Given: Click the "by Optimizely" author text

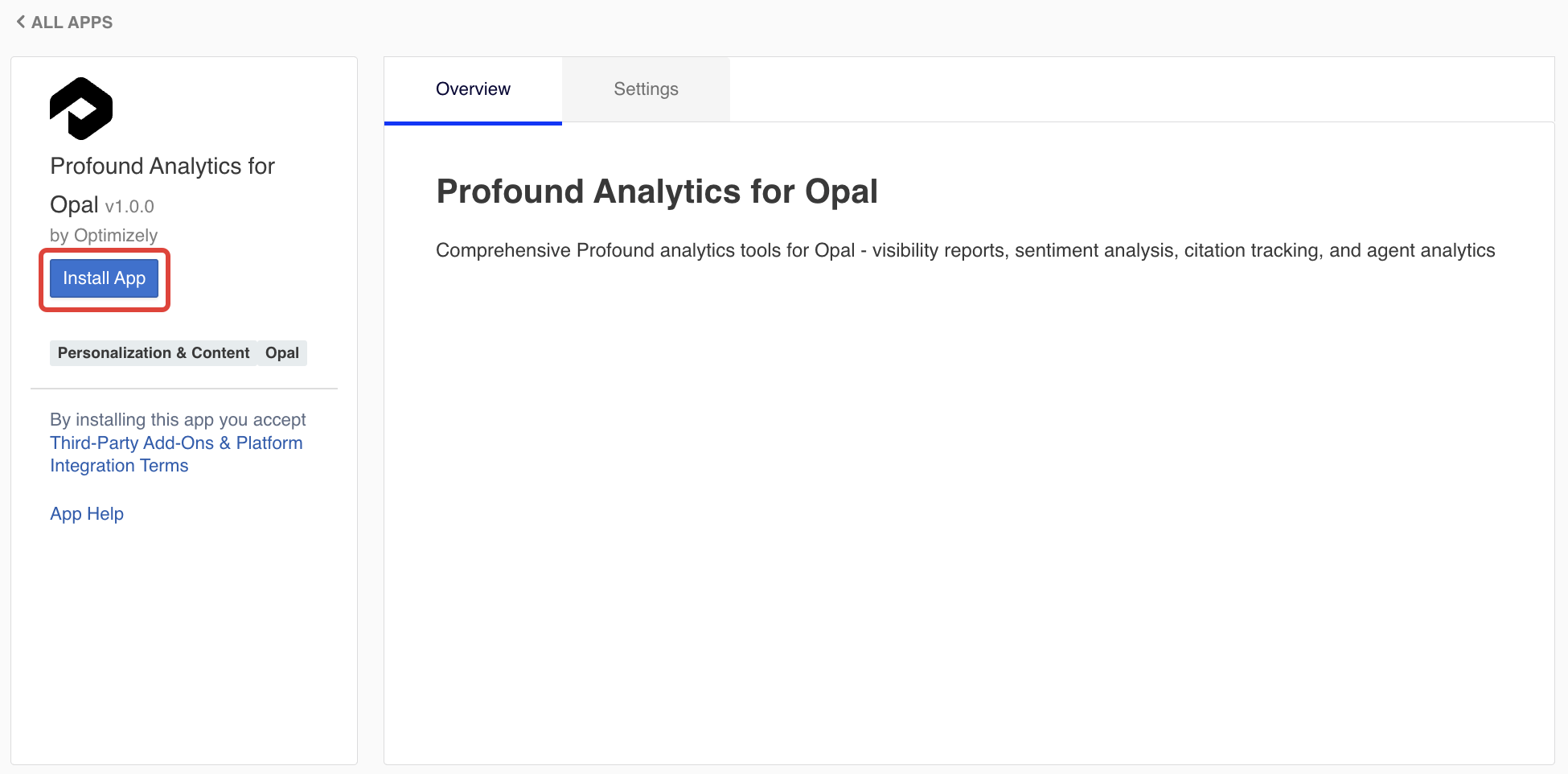Looking at the screenshot, I should [104, 236].
